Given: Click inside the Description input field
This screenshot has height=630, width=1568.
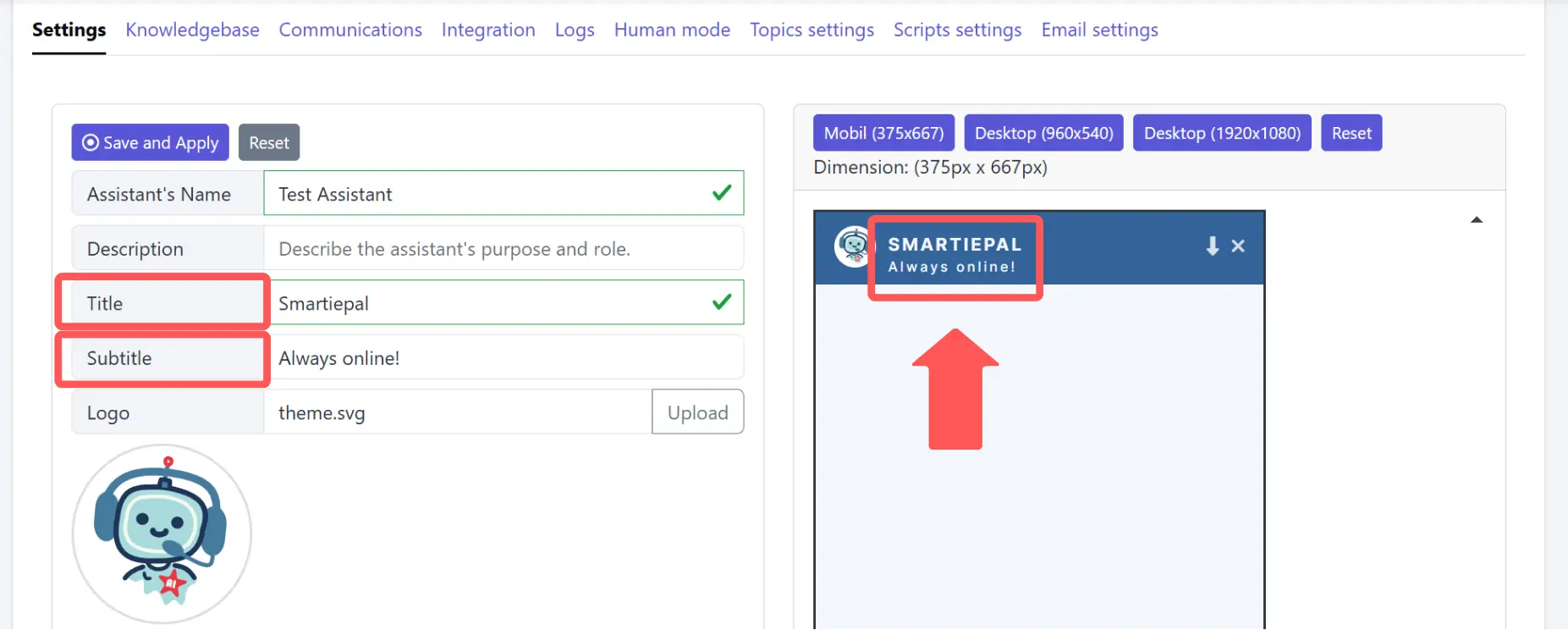Looking at the screenshot, I should pyautogui.click(x=503, y=248).
